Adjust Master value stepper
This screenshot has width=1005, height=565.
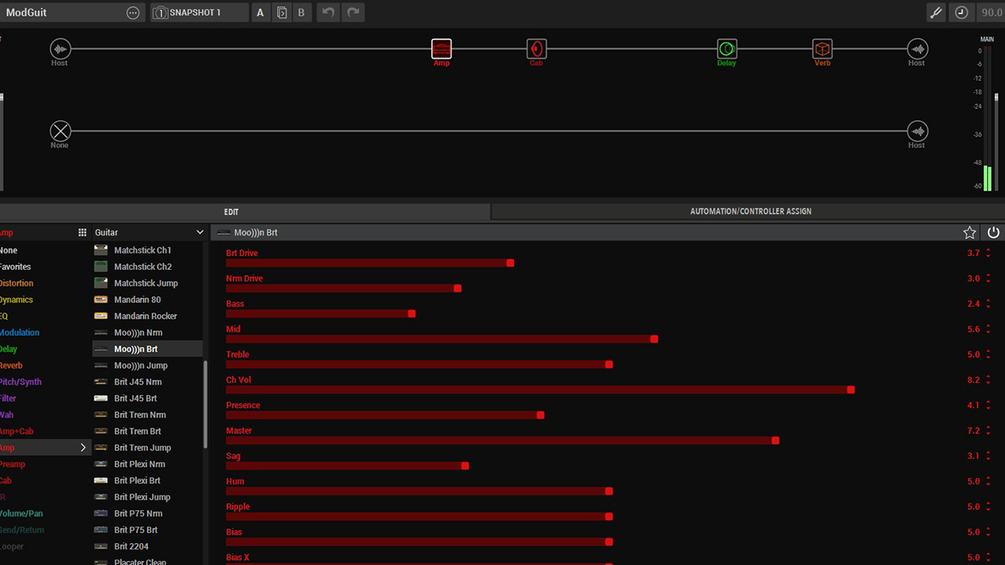coord(988,430)
